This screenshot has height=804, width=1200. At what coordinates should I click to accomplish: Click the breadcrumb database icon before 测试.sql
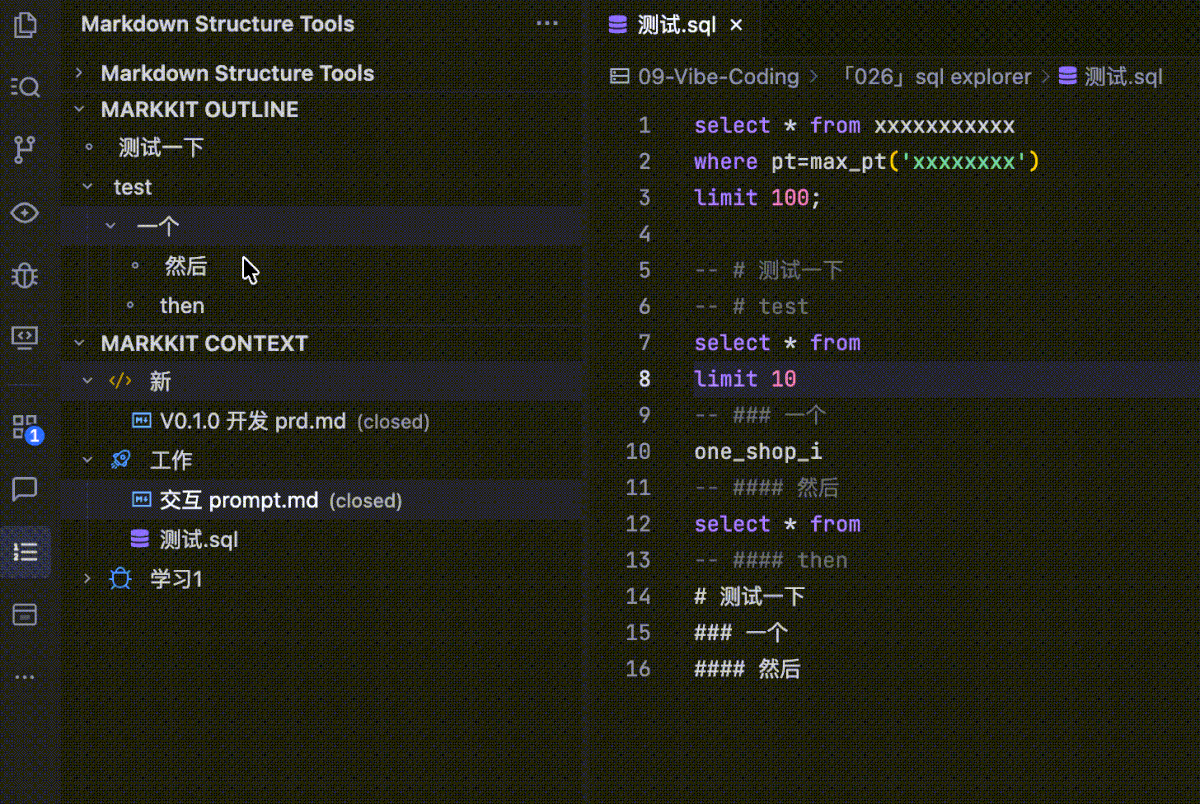point(1067,76)
